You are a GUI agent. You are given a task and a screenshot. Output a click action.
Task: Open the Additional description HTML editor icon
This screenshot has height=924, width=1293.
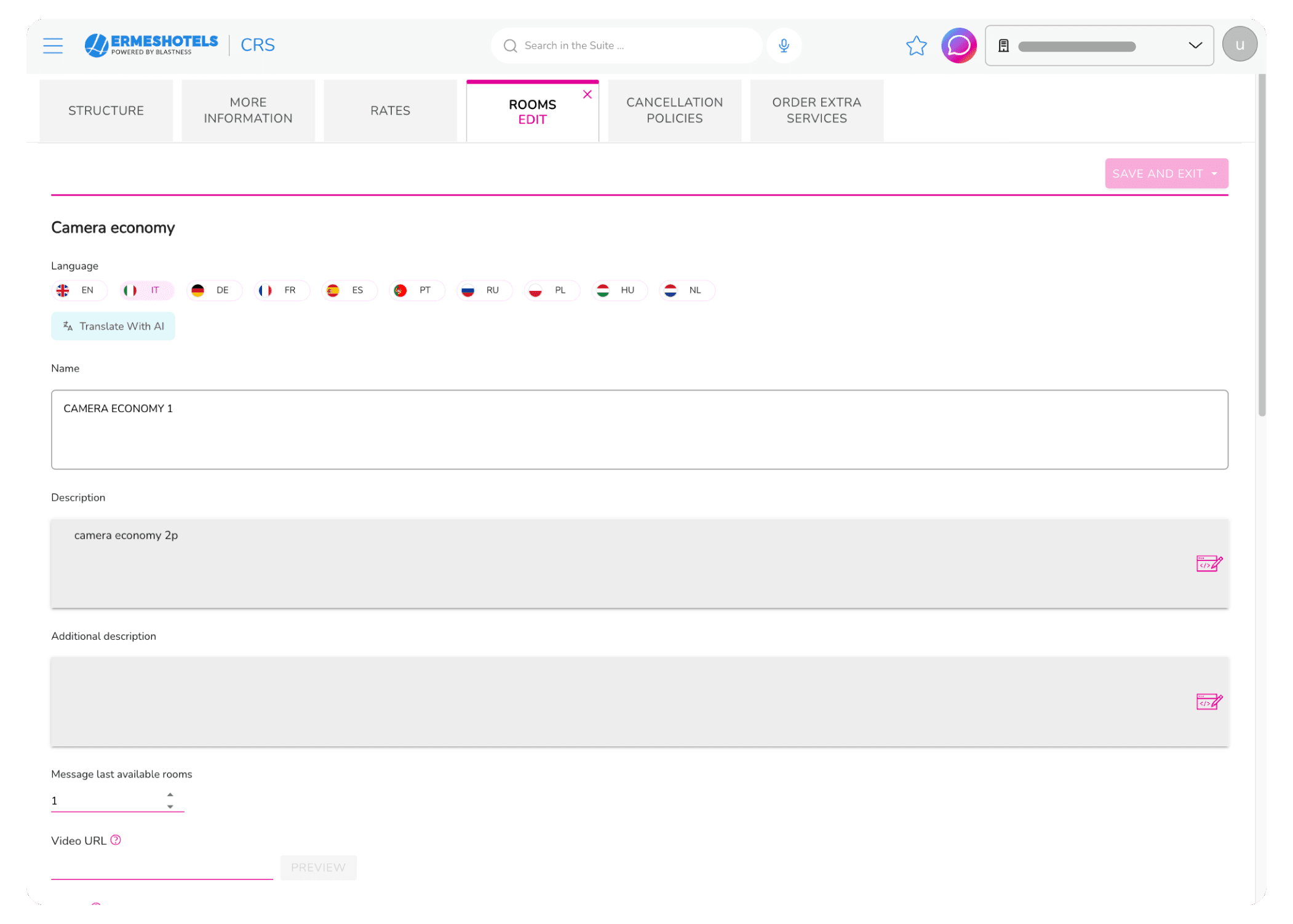(1209, 701)
